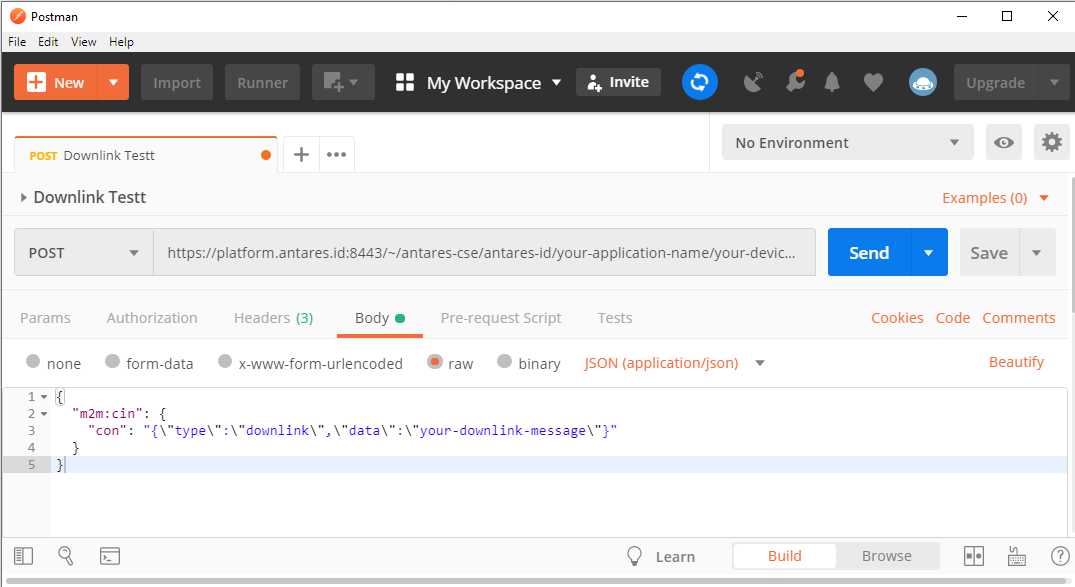This screenshot has height=587, width=1075.
Task: Expand the POST method dropdown
Action: coord(84,253)
